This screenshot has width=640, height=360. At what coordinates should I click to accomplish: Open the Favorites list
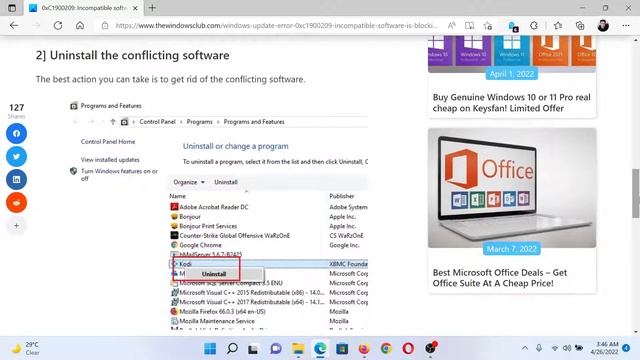558,25
